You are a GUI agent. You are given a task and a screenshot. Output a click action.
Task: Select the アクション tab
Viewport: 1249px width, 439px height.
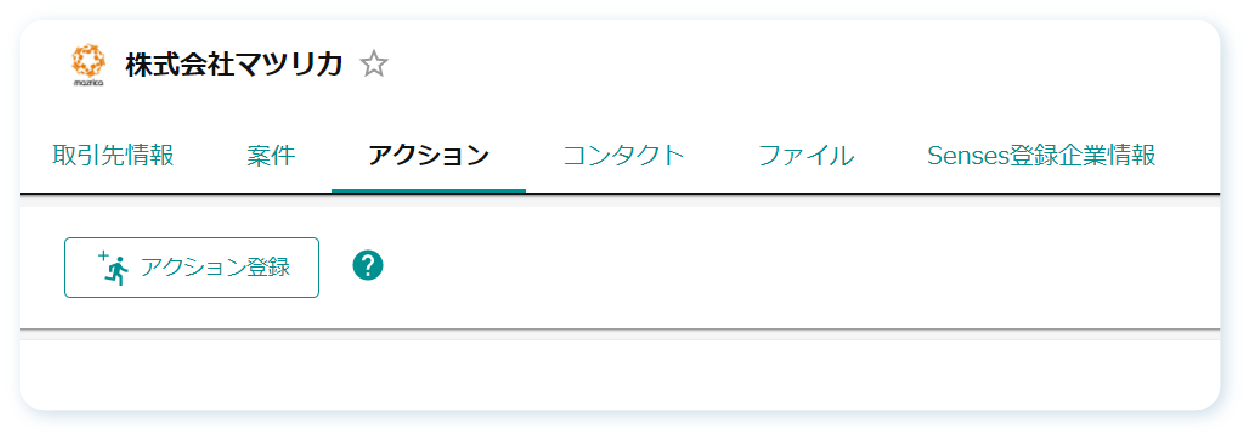coord(428,156)
